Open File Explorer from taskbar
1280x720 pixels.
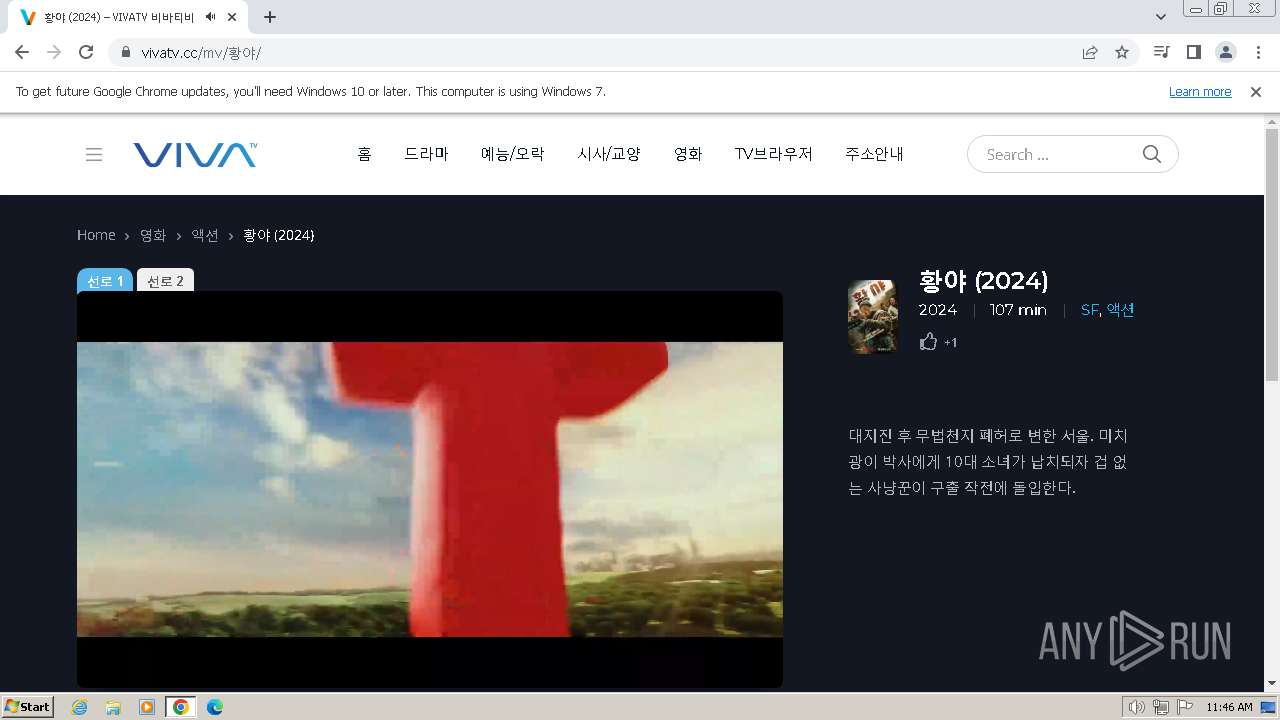113,707
